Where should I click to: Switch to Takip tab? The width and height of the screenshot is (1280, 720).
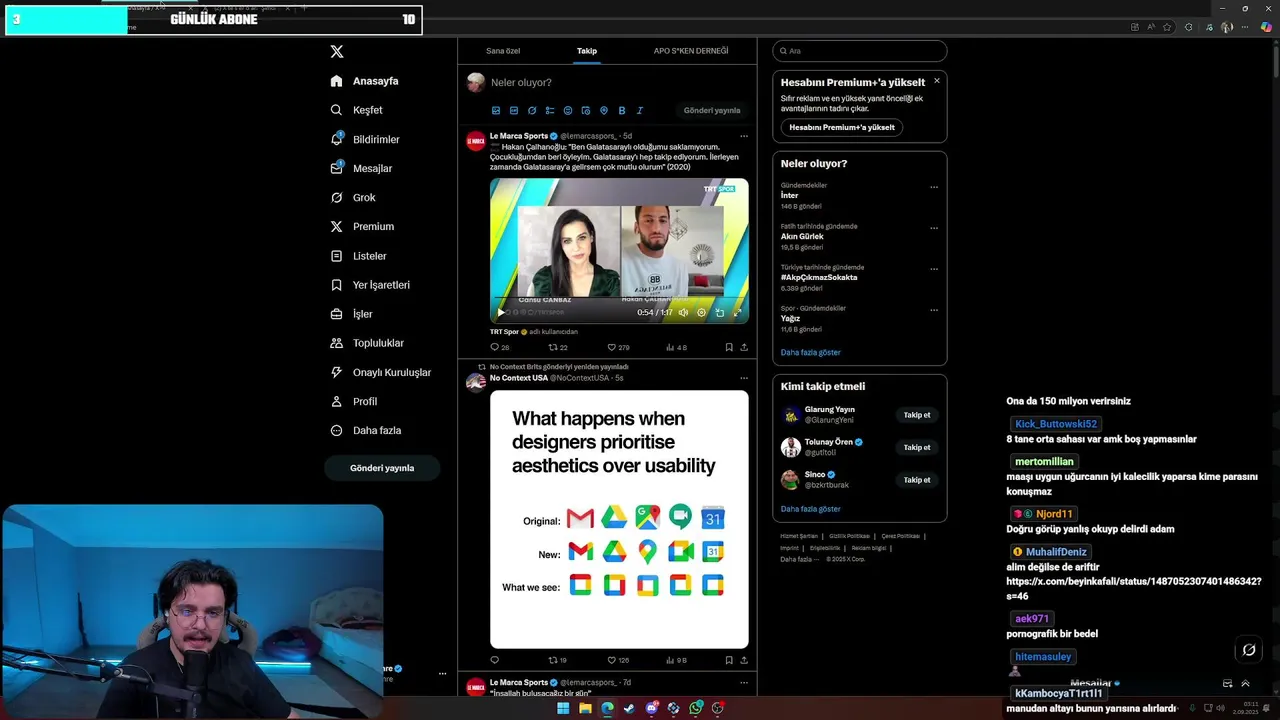tap(587, 51)
